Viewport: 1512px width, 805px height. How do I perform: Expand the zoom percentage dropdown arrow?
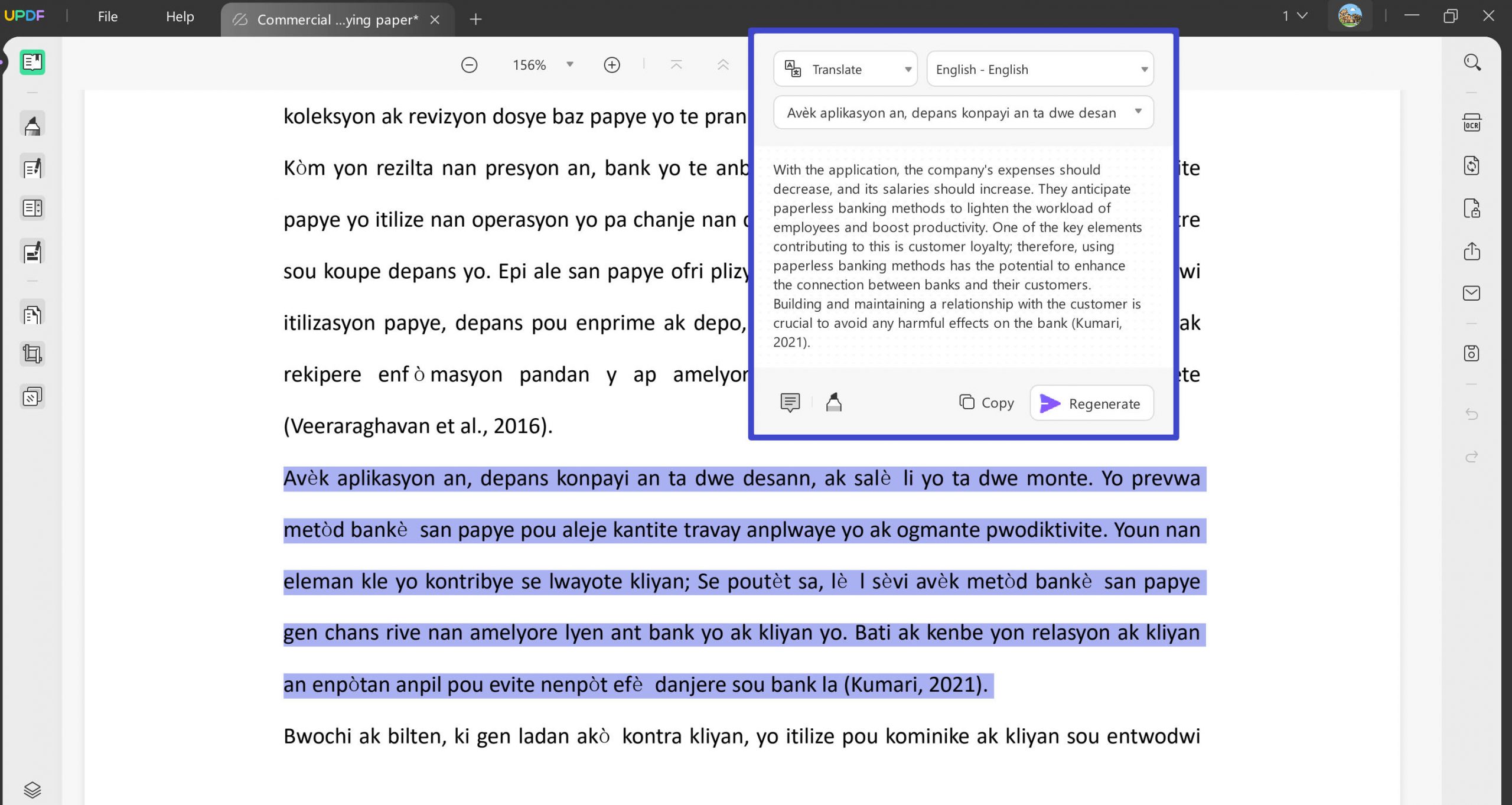pyautogui.click(x=570, y=64)
